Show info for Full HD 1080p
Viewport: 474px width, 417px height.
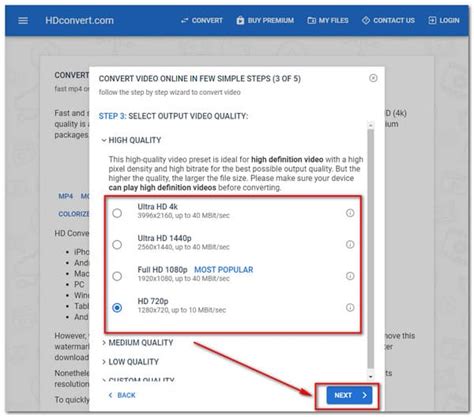pos(350,276)
